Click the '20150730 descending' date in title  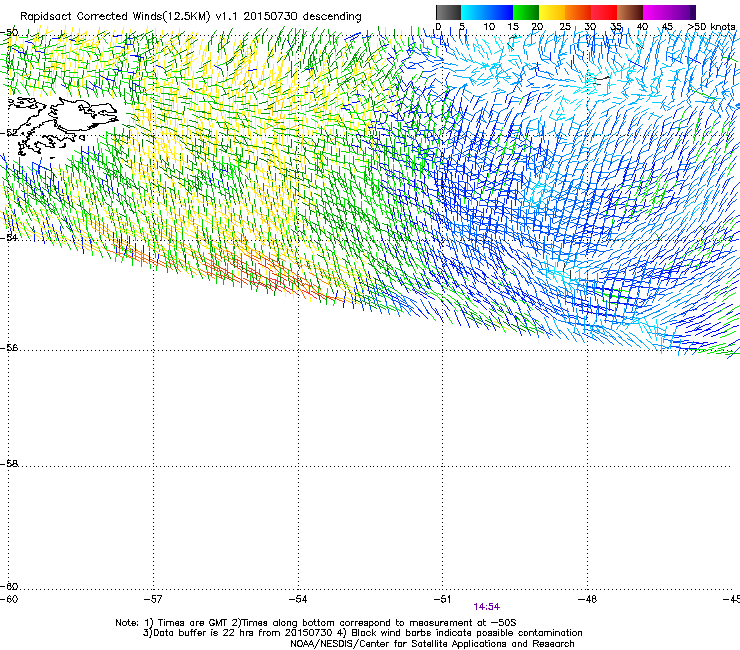303,17
